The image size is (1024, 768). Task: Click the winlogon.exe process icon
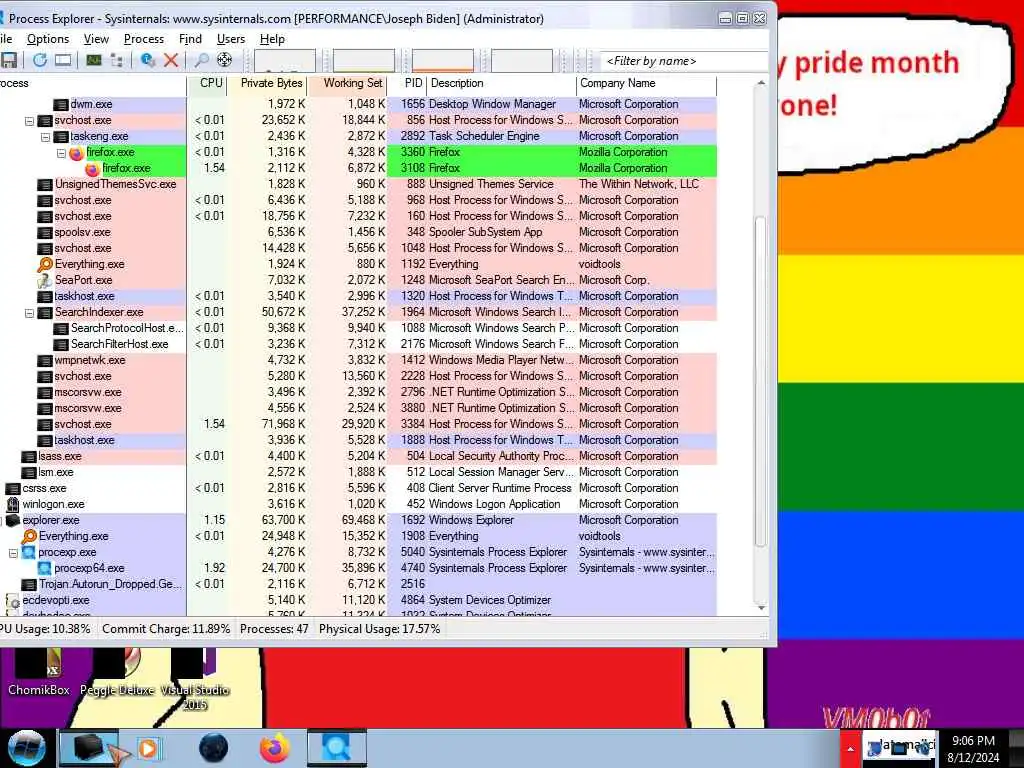pyautogui.click(x=12, y=504)
